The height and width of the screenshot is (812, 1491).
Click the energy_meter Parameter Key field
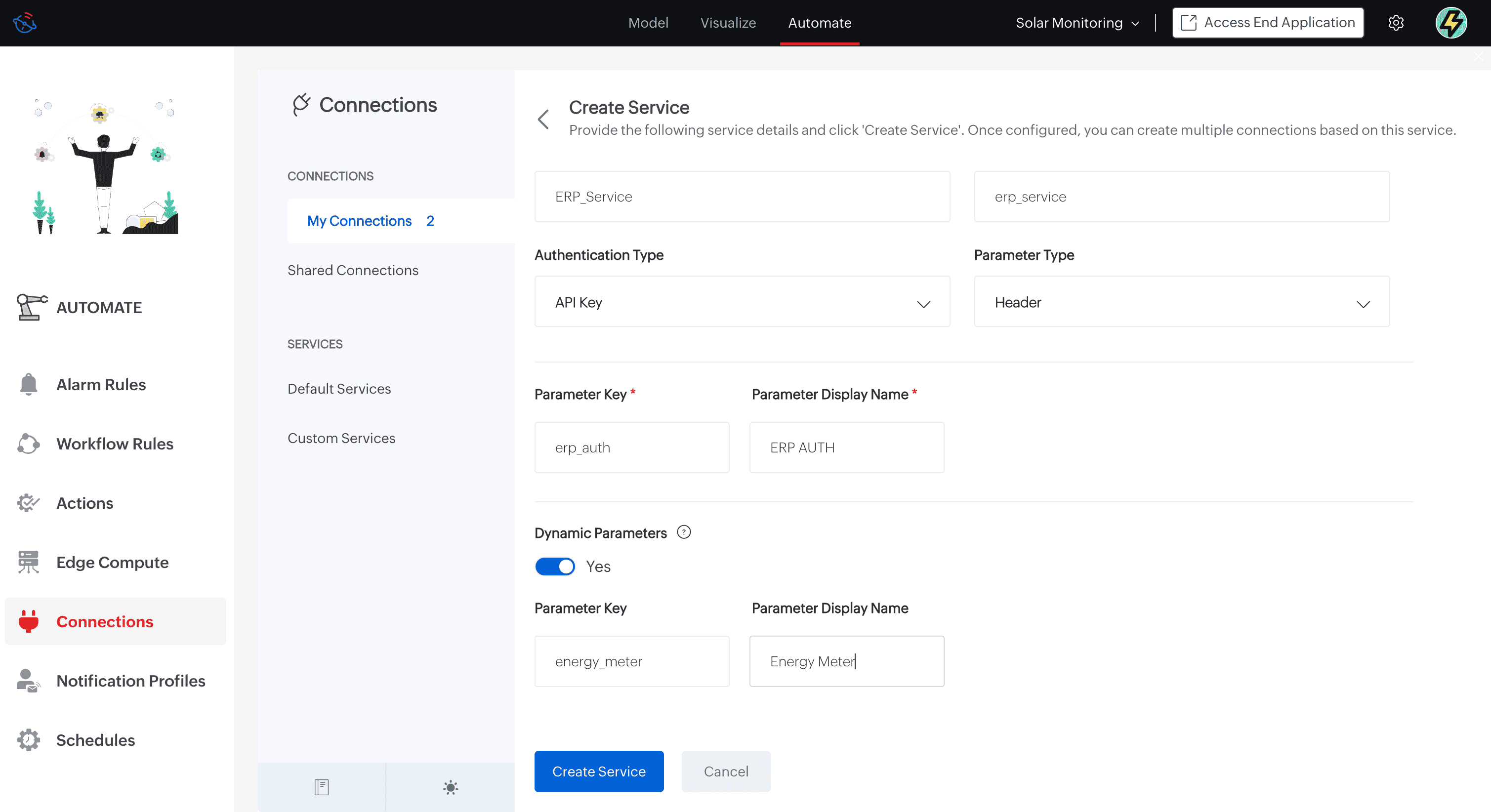coord(631,661)
